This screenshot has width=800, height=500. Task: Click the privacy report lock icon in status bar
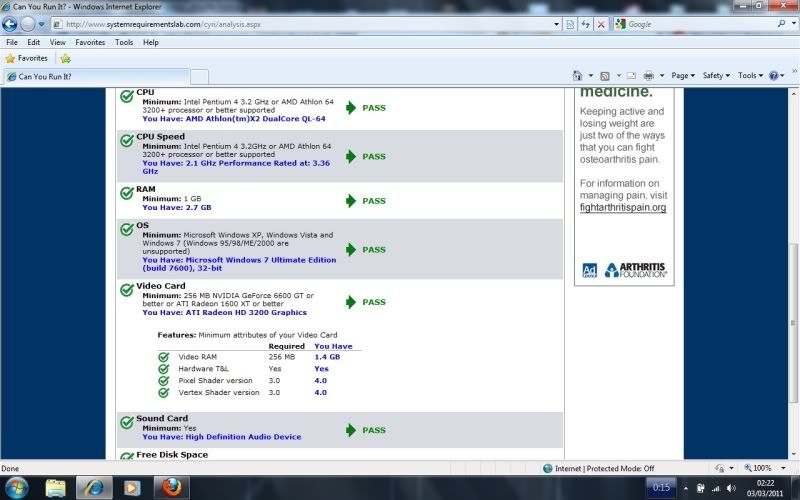(720, 468)
